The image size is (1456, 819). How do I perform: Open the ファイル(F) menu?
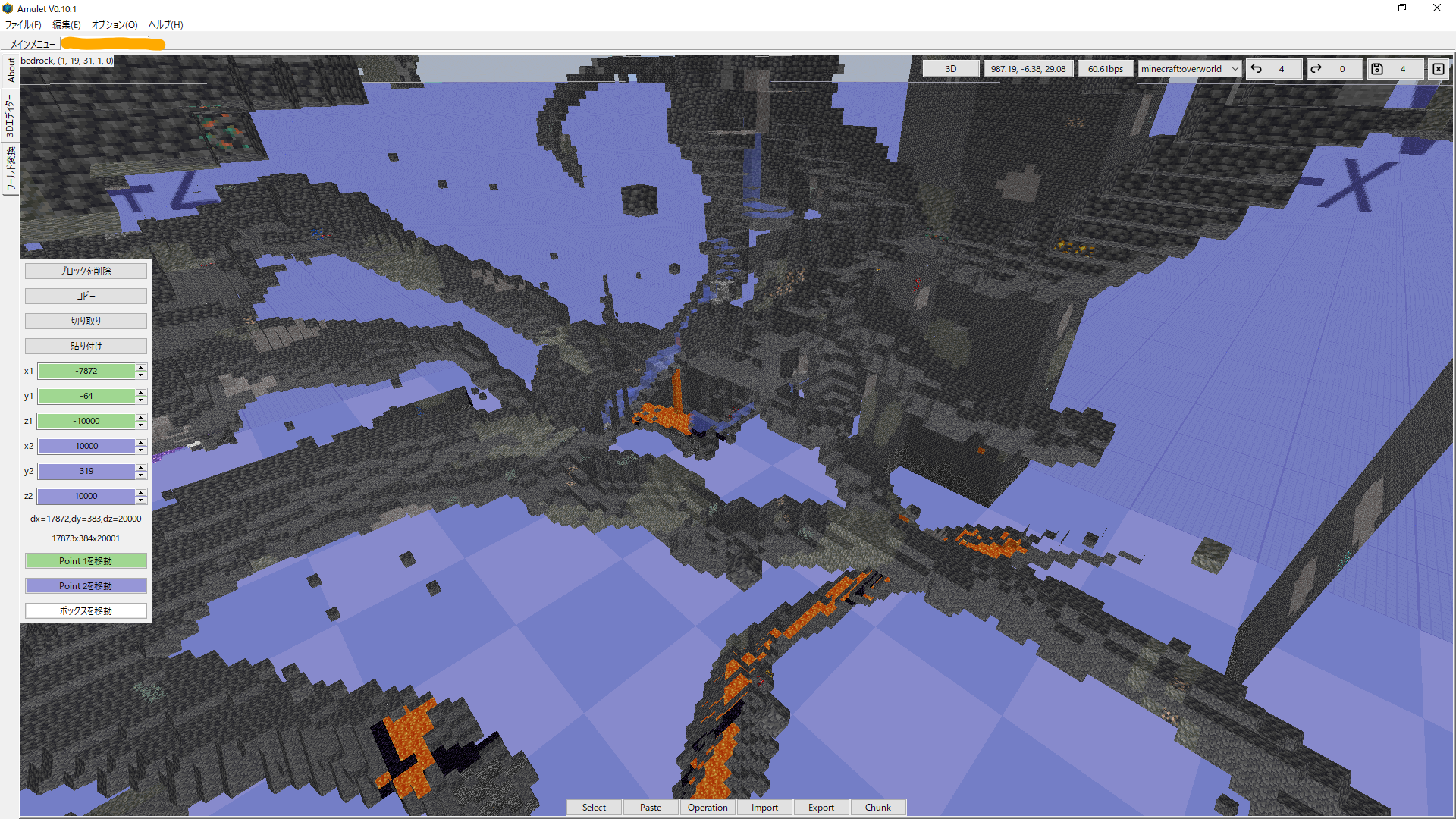24,25
